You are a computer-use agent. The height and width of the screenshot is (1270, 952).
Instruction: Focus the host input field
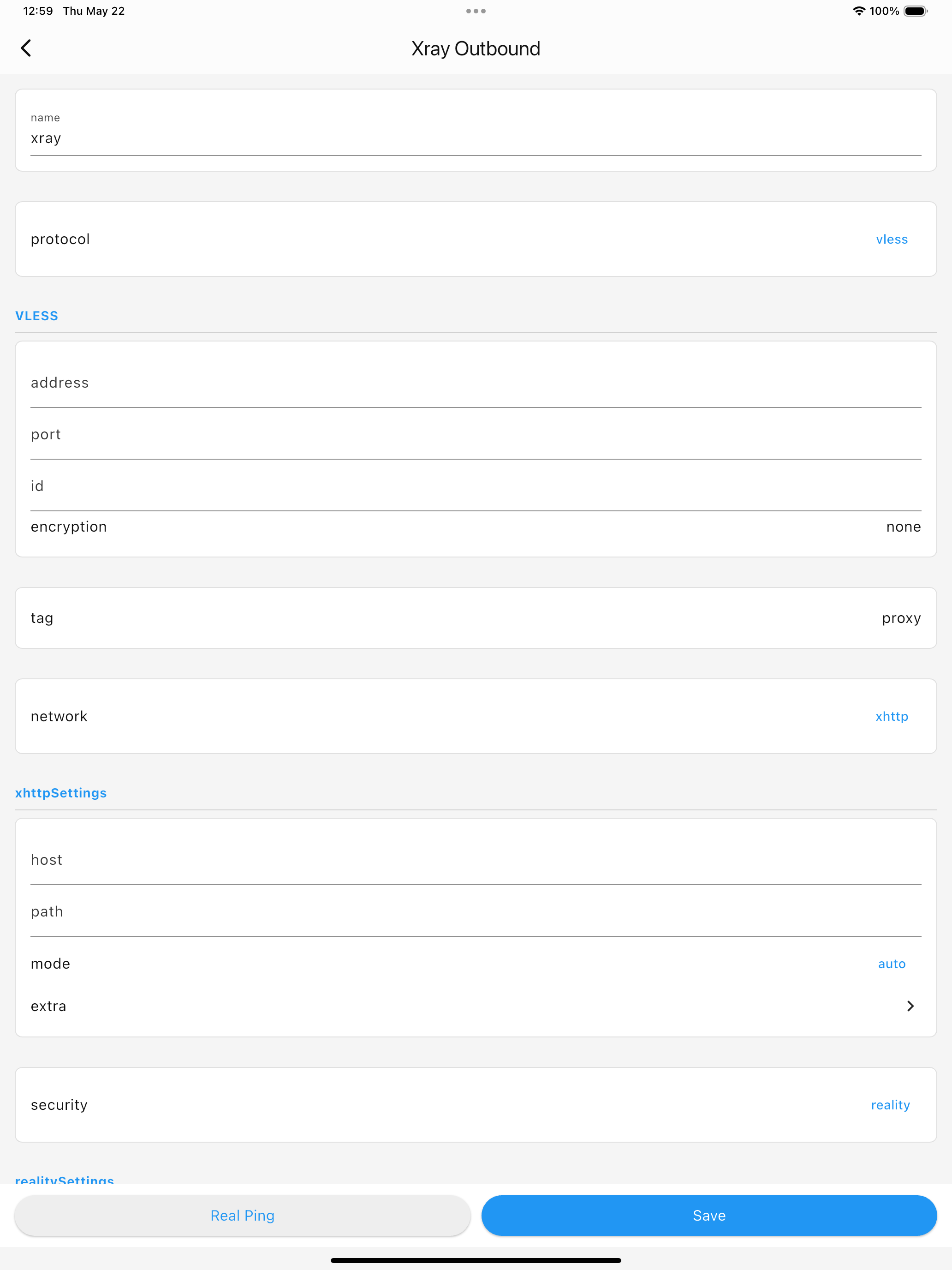(476, 859)
